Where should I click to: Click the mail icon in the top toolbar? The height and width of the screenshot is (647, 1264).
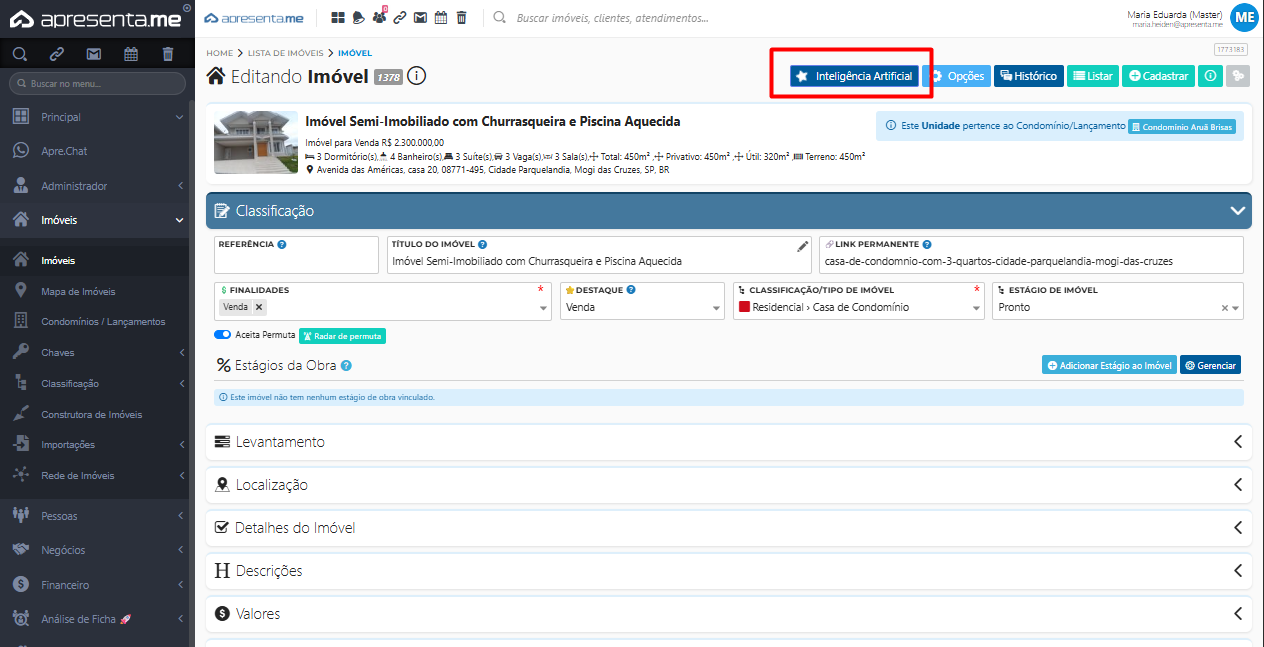420,18
